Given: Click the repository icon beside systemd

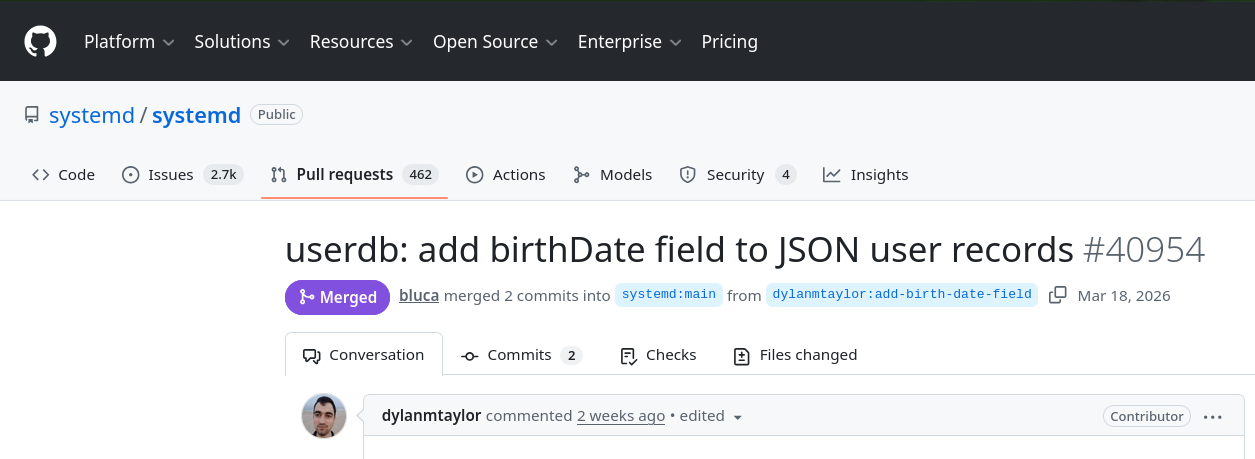Looking at the screenshot, I should click(32, 115).
